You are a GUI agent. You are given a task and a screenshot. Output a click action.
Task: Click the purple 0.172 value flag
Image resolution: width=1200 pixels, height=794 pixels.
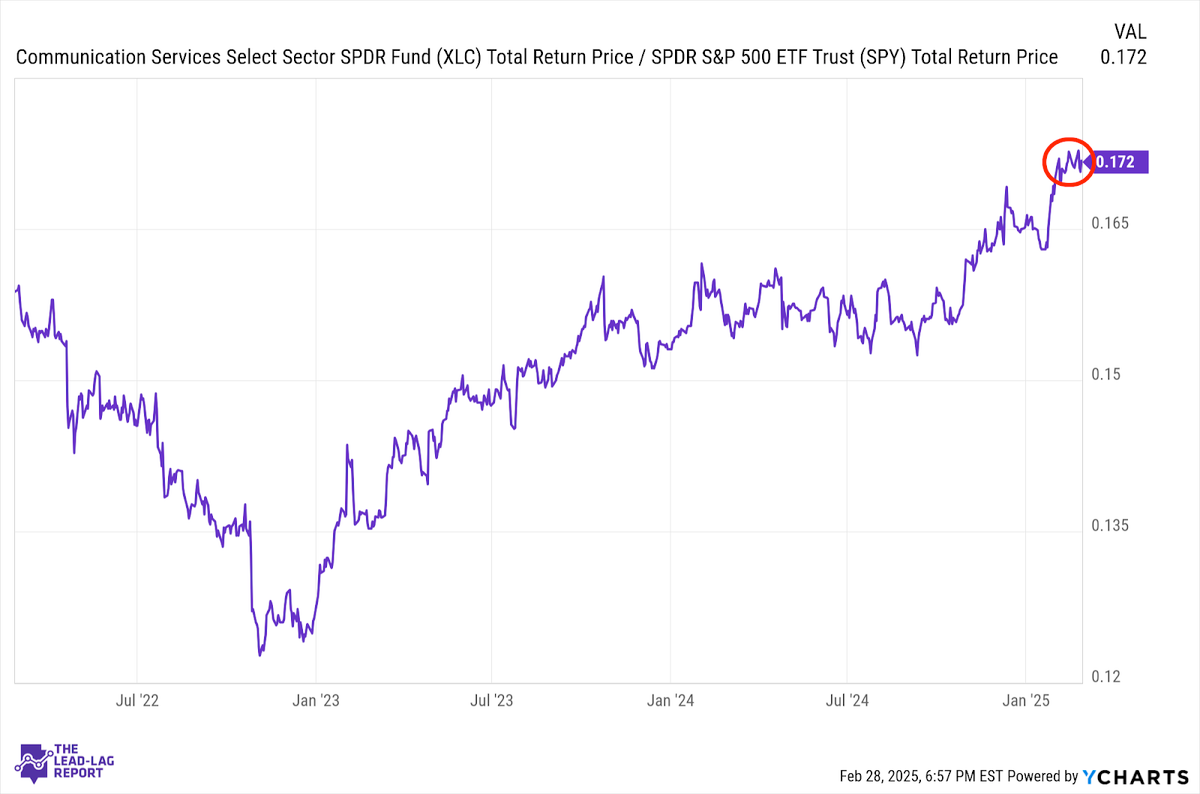[x=1118, y=162]
